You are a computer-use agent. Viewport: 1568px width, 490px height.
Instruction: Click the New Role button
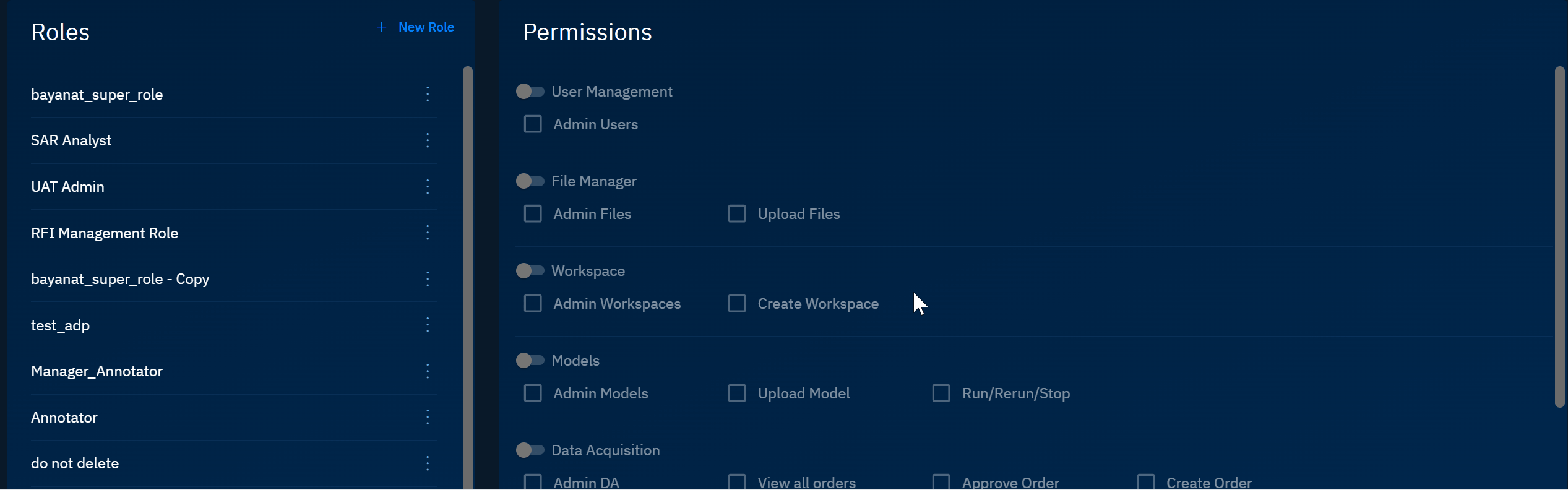[416, 27]
